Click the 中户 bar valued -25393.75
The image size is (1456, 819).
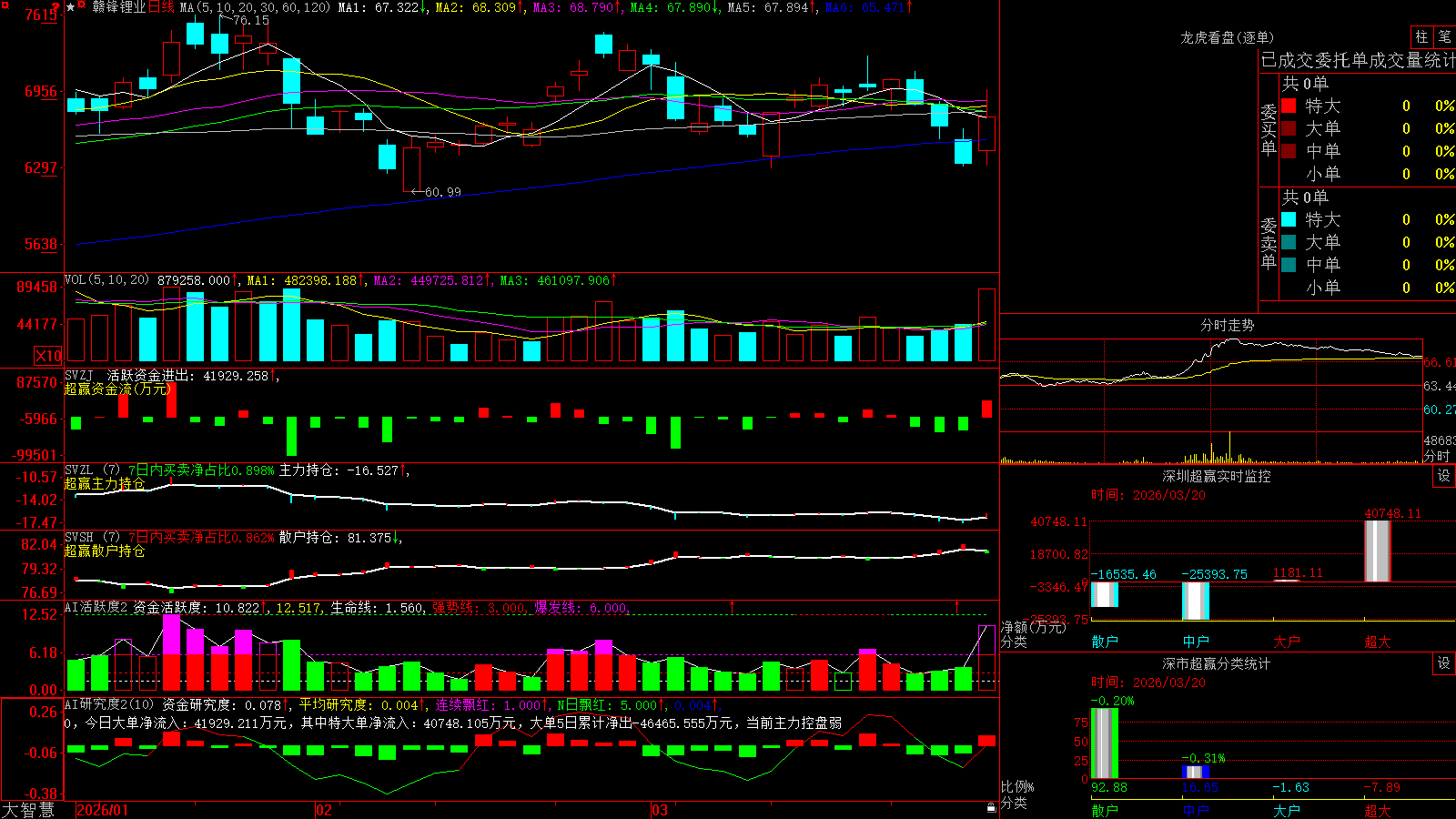pyautogui.click(x=1196, y=602)
